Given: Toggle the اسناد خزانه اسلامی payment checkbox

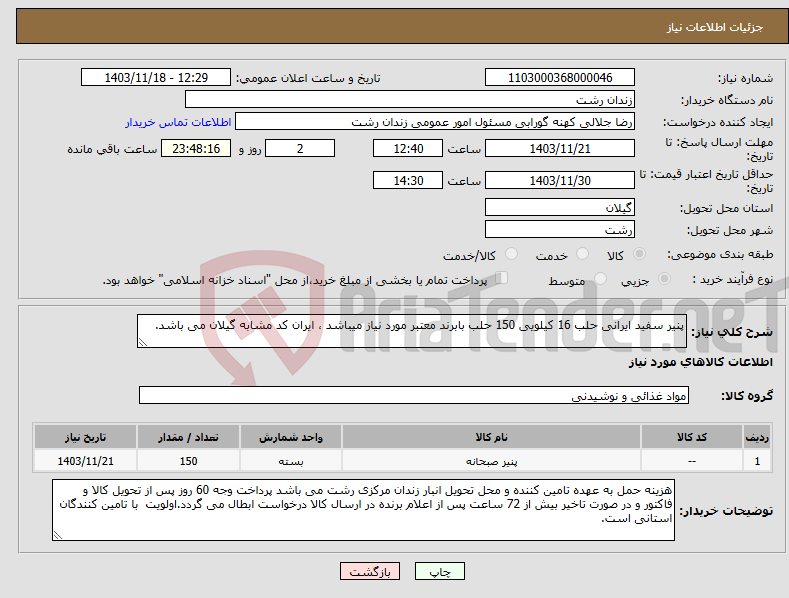Looking at the screenshot, I should [x=502, y=278].
